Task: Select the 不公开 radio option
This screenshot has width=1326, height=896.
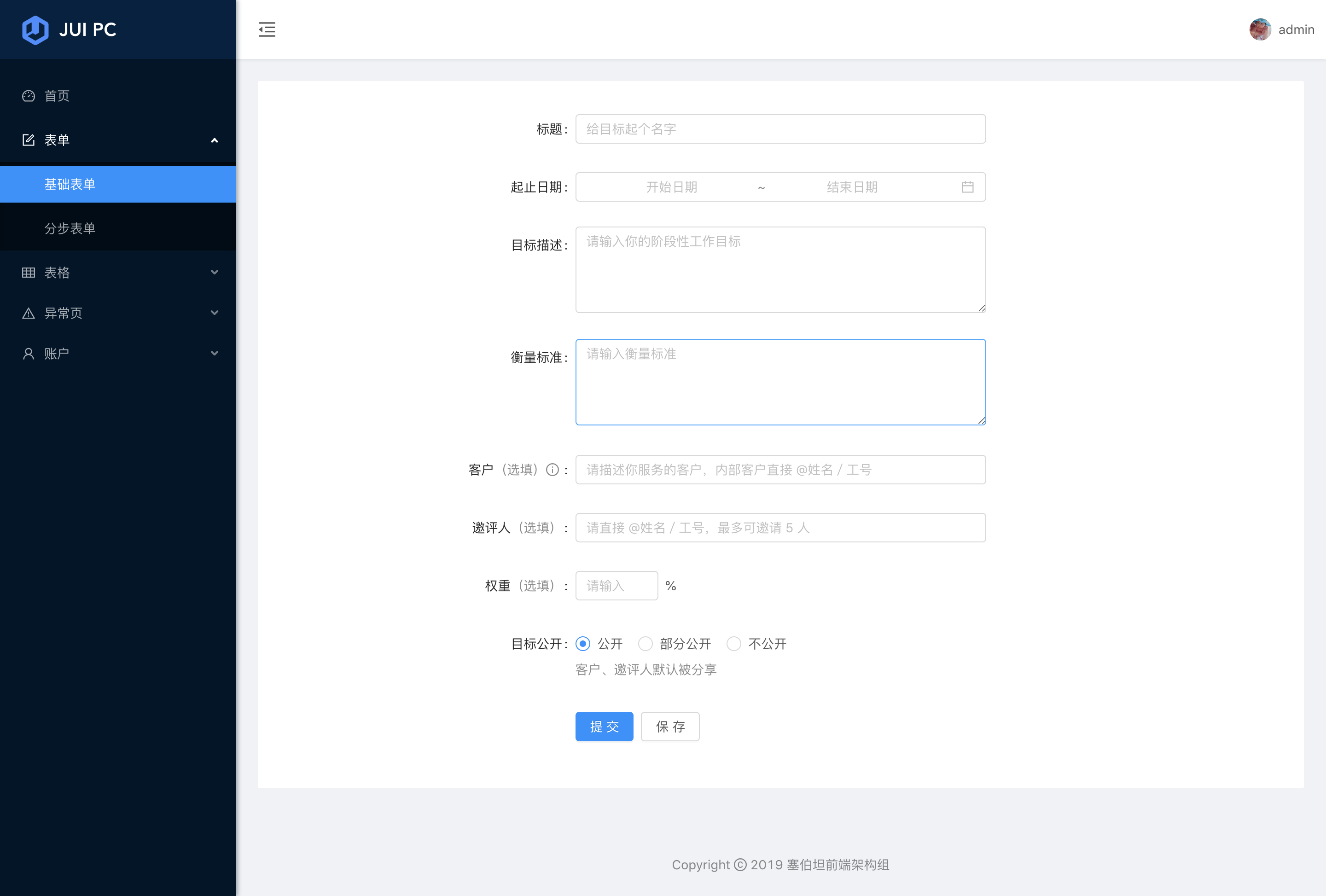Action: [x=734, y=644]
